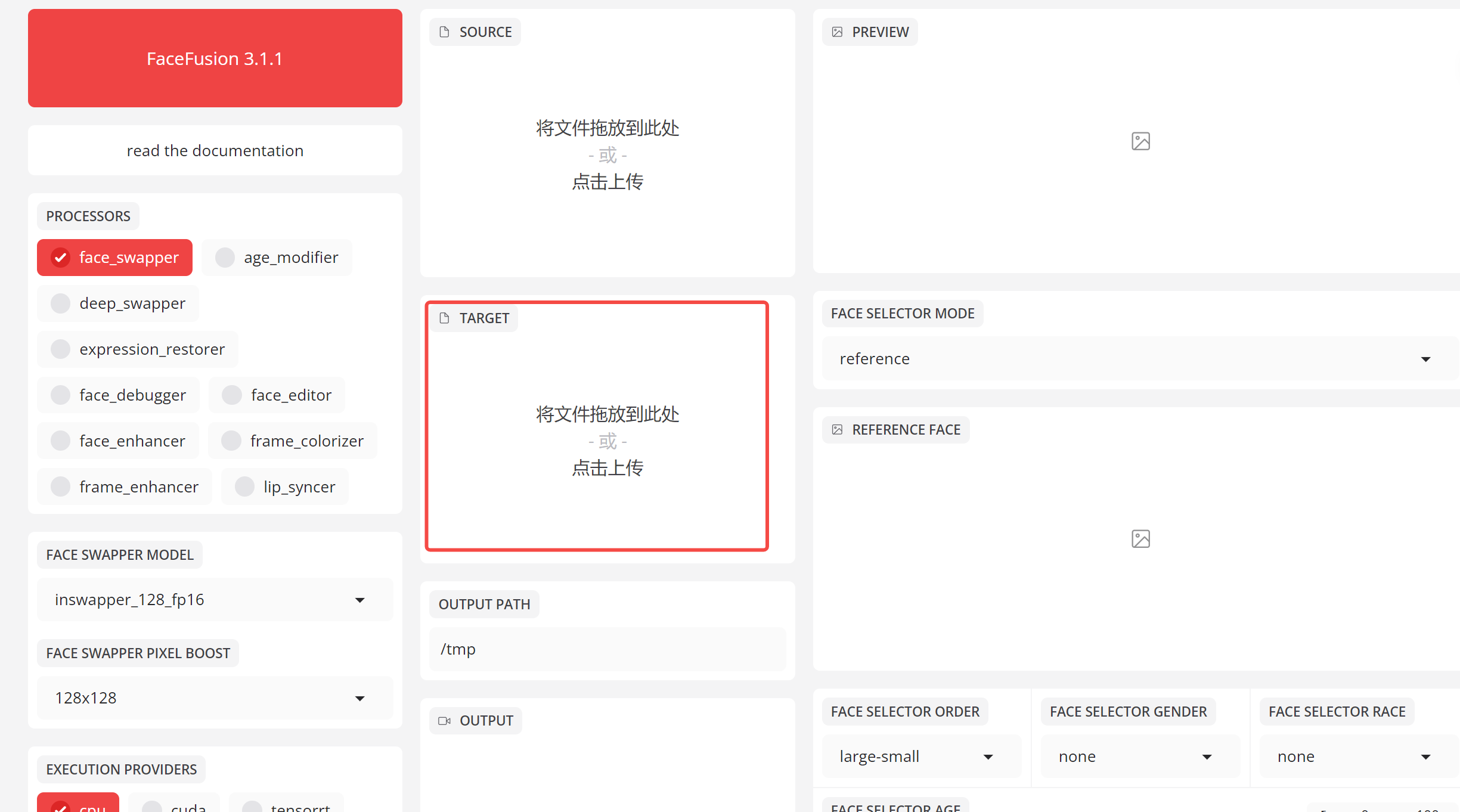The height and width of the screenshot is (812, 1460).
Task: Enable the lip_syncer processor
Action: (285, 487)
